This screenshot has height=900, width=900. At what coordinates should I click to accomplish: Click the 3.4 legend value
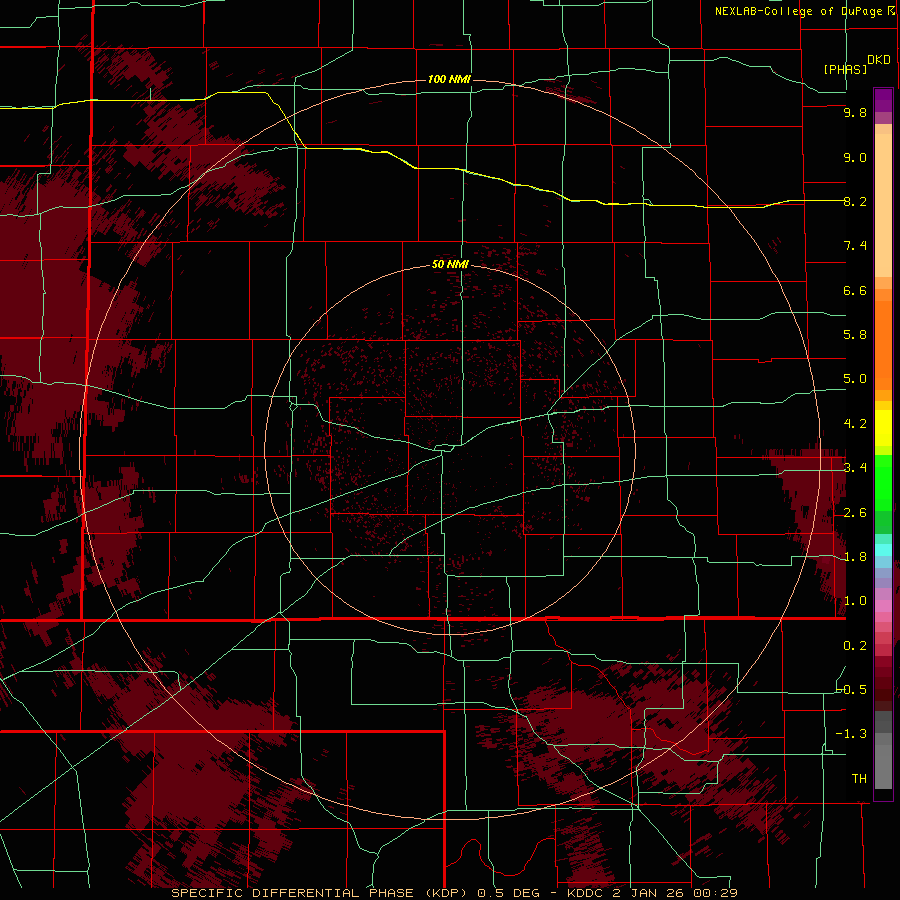coord(855,468)
